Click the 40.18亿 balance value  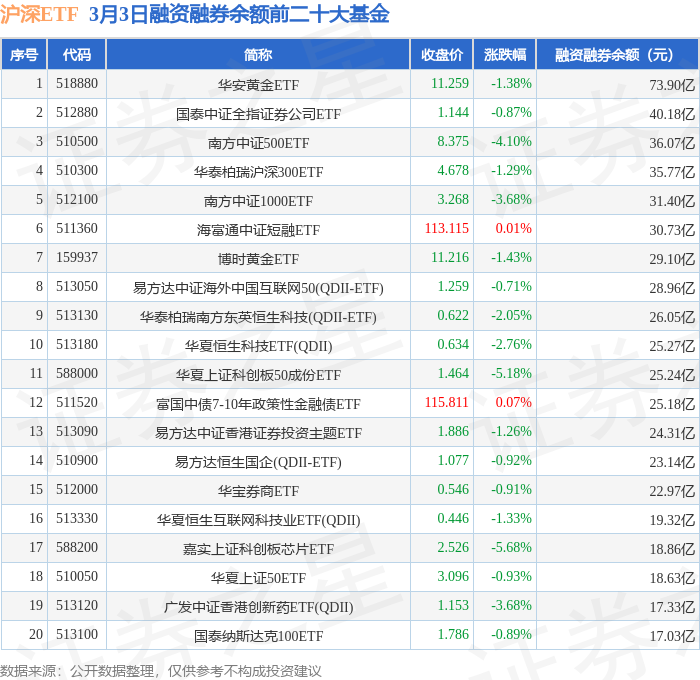pos(672,114)
